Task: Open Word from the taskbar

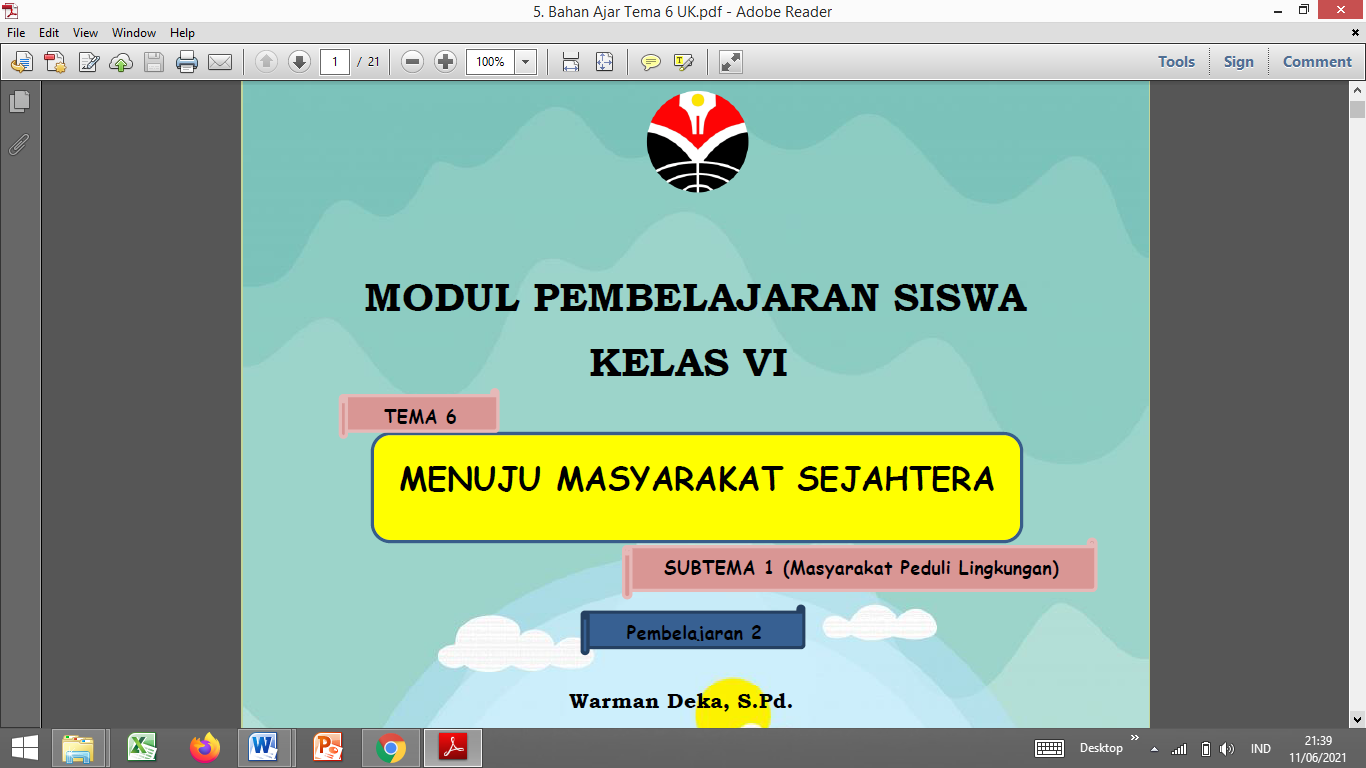Action: 265,748
